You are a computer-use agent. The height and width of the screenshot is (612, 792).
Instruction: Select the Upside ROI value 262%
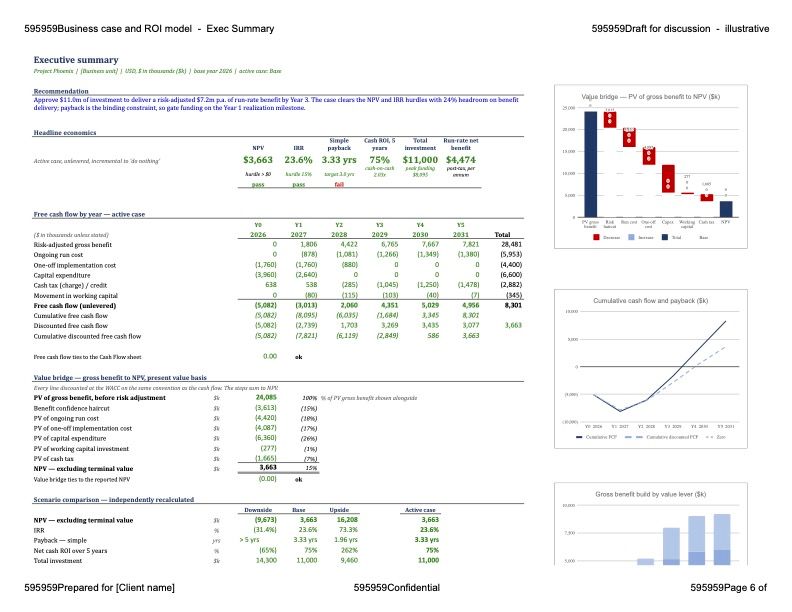coord(350,550)
